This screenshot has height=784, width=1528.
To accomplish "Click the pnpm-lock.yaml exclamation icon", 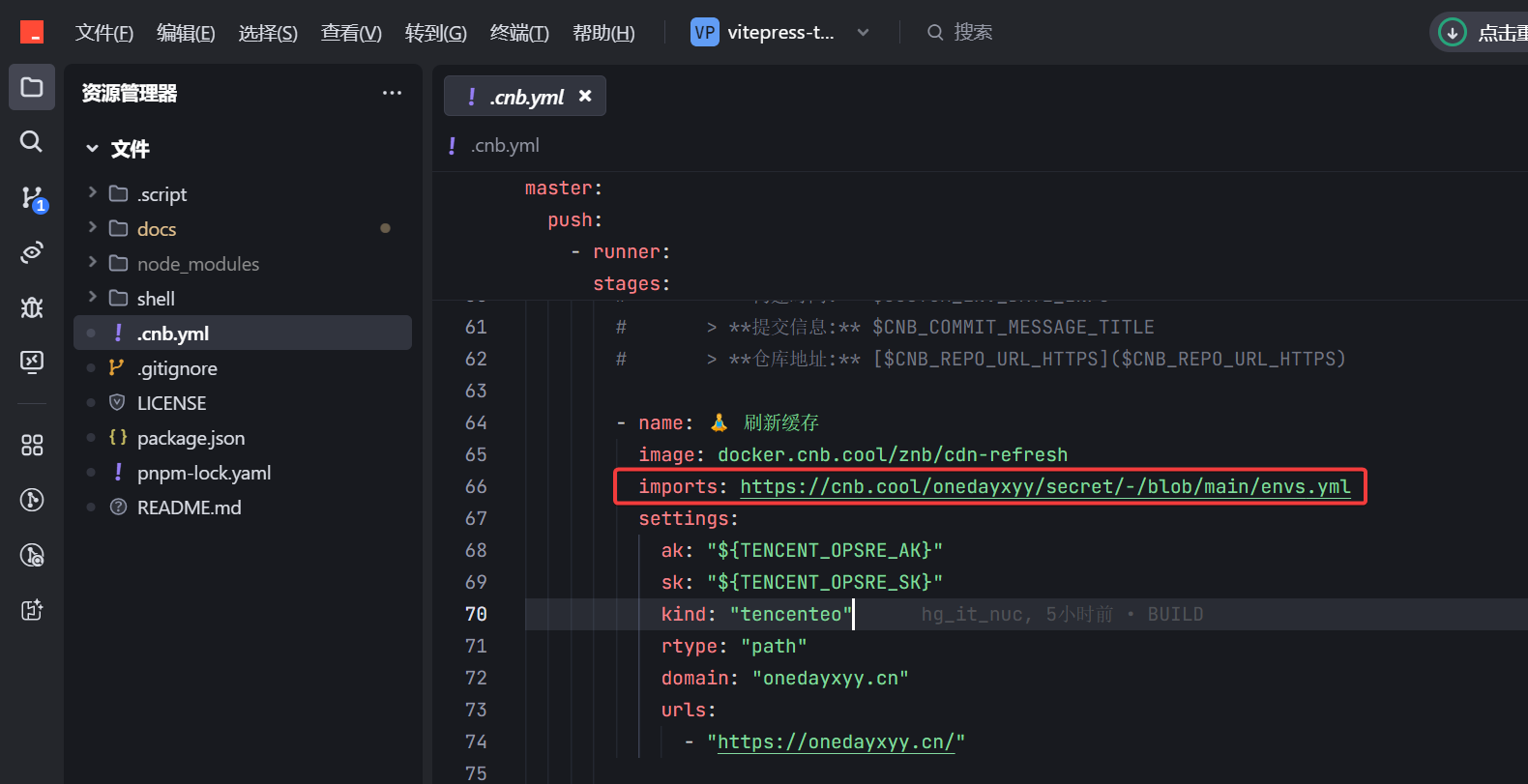I will [x=118, y=472].
